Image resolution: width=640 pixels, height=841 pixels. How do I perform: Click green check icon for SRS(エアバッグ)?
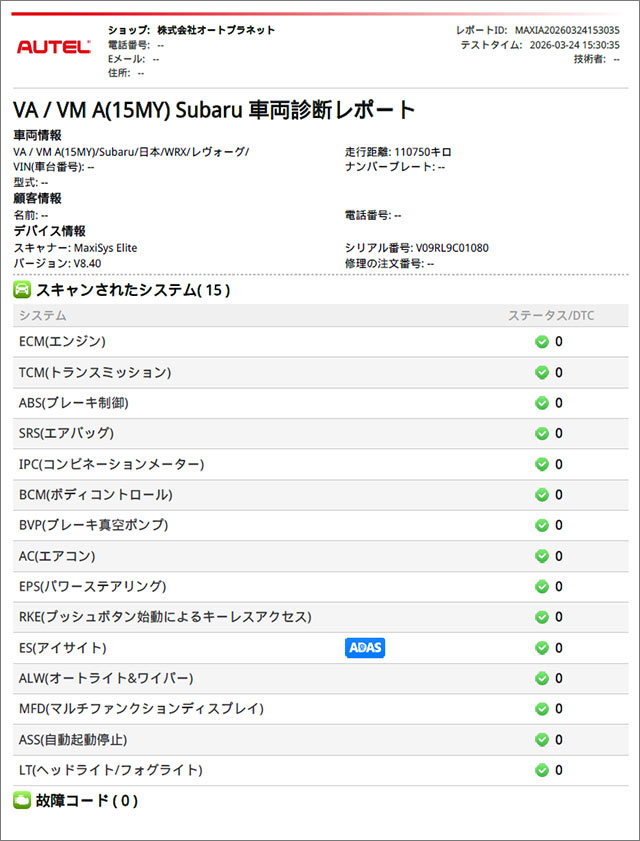click(x=542, y=433)
